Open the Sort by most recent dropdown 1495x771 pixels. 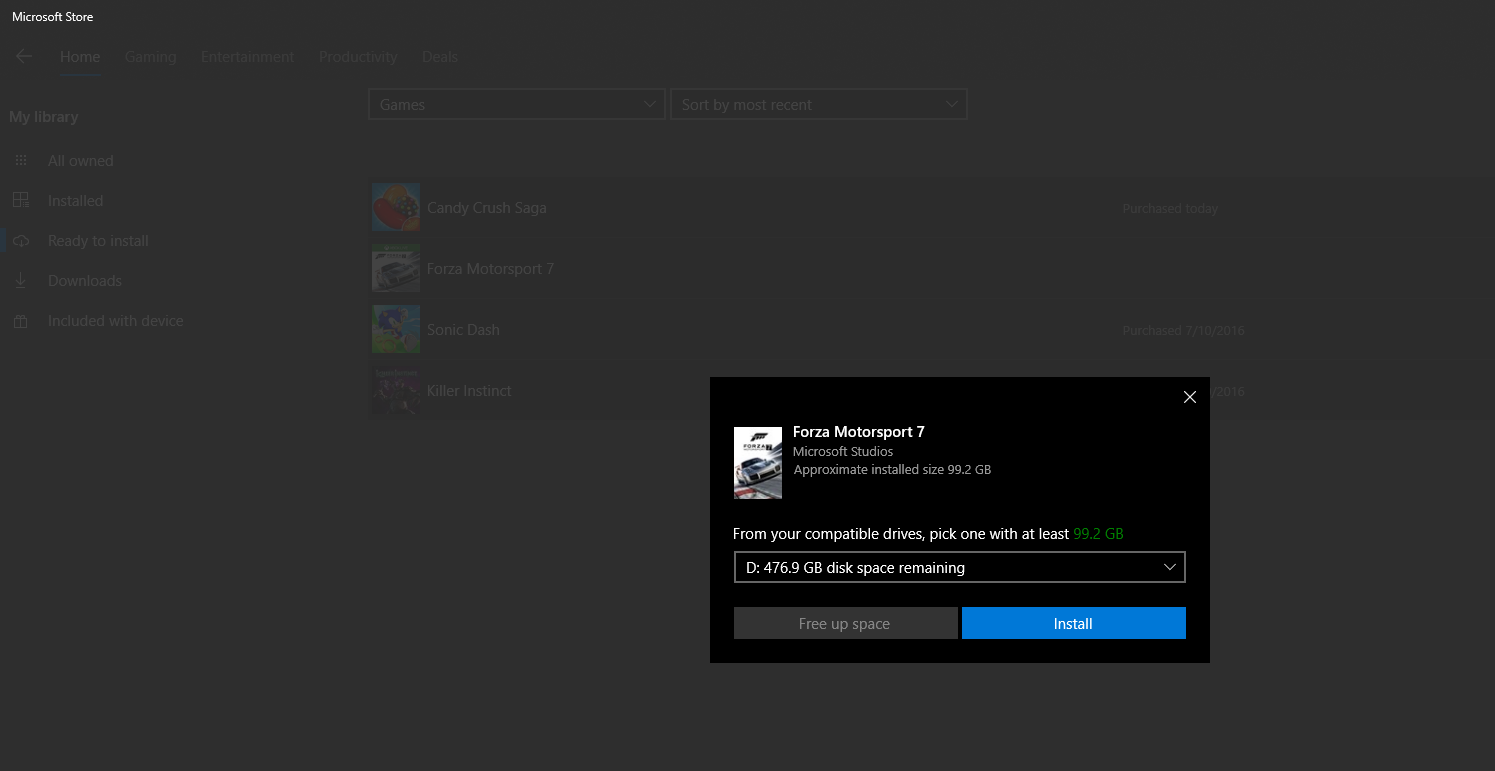tap(819, 104)
